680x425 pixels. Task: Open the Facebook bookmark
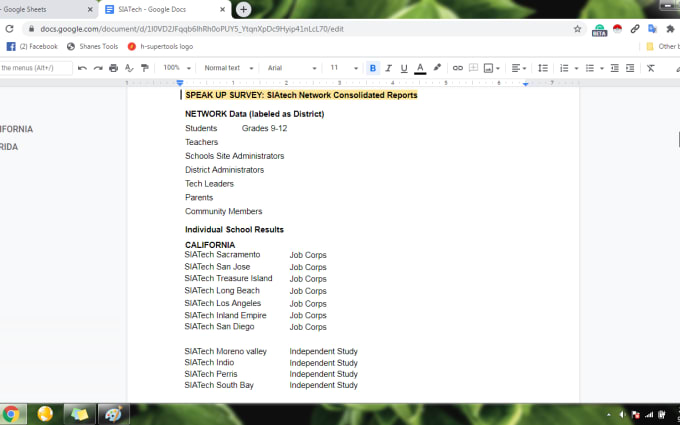(x=32, y=46)
